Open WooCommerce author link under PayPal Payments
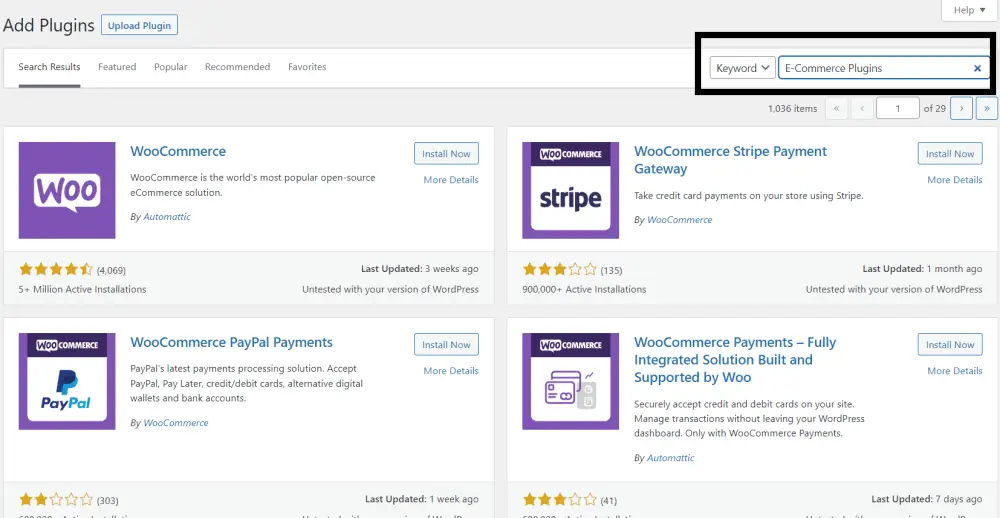The height and width of the screenshot is (518, 1000). (x=176, y=423)
